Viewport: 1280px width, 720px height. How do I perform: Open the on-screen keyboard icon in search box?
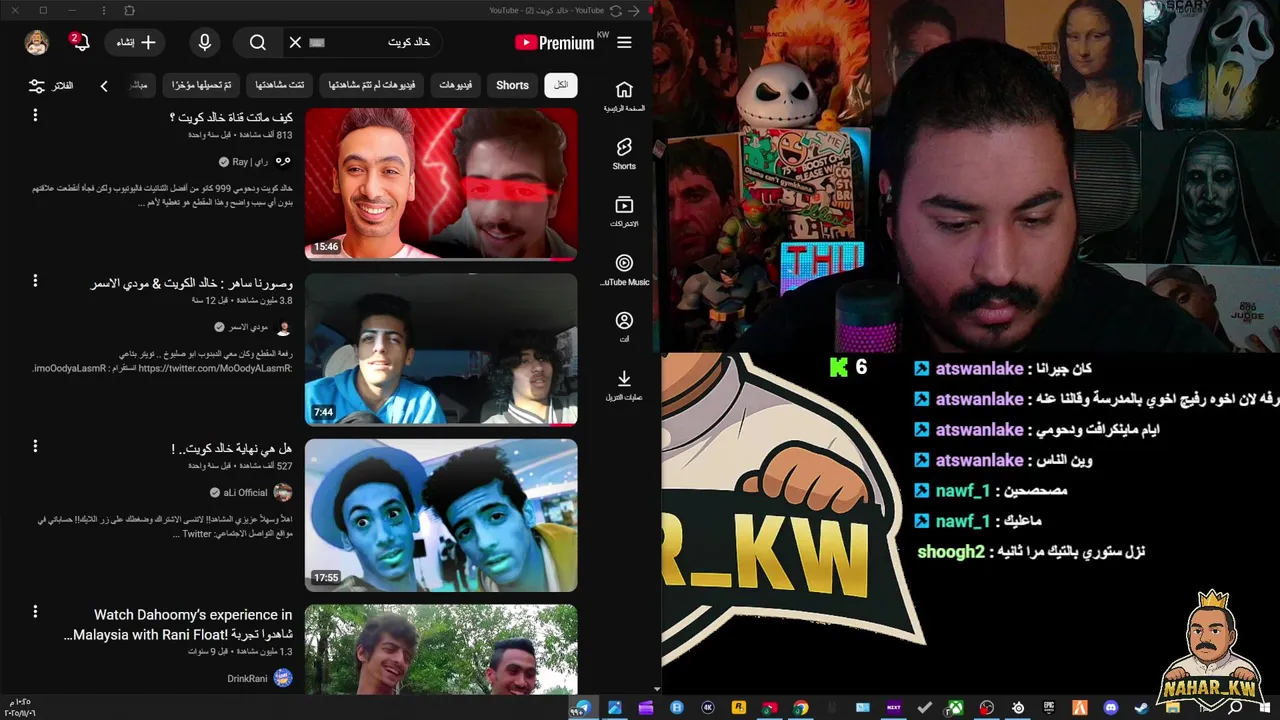(317, 42)
